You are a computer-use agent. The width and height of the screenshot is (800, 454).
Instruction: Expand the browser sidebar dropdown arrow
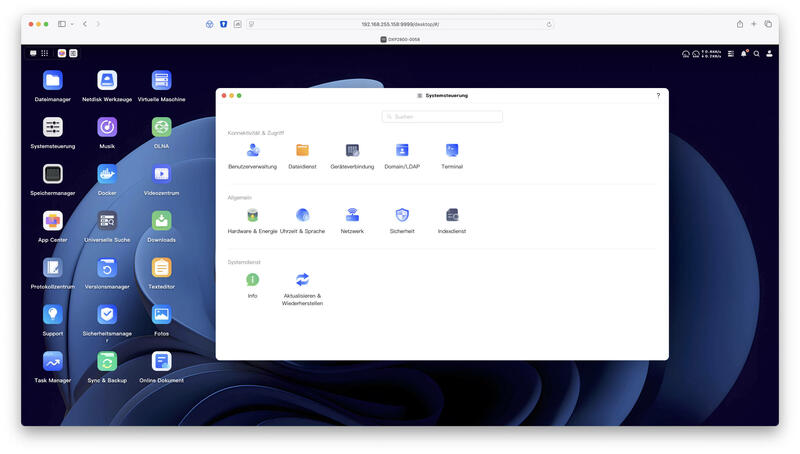point(72,24)
